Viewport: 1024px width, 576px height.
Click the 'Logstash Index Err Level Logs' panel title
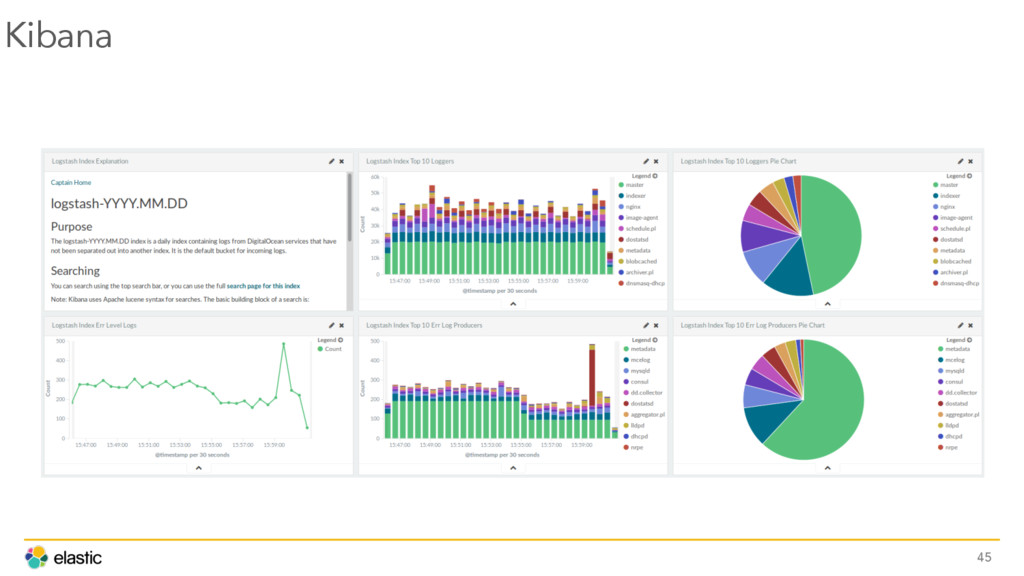point(94,325)
